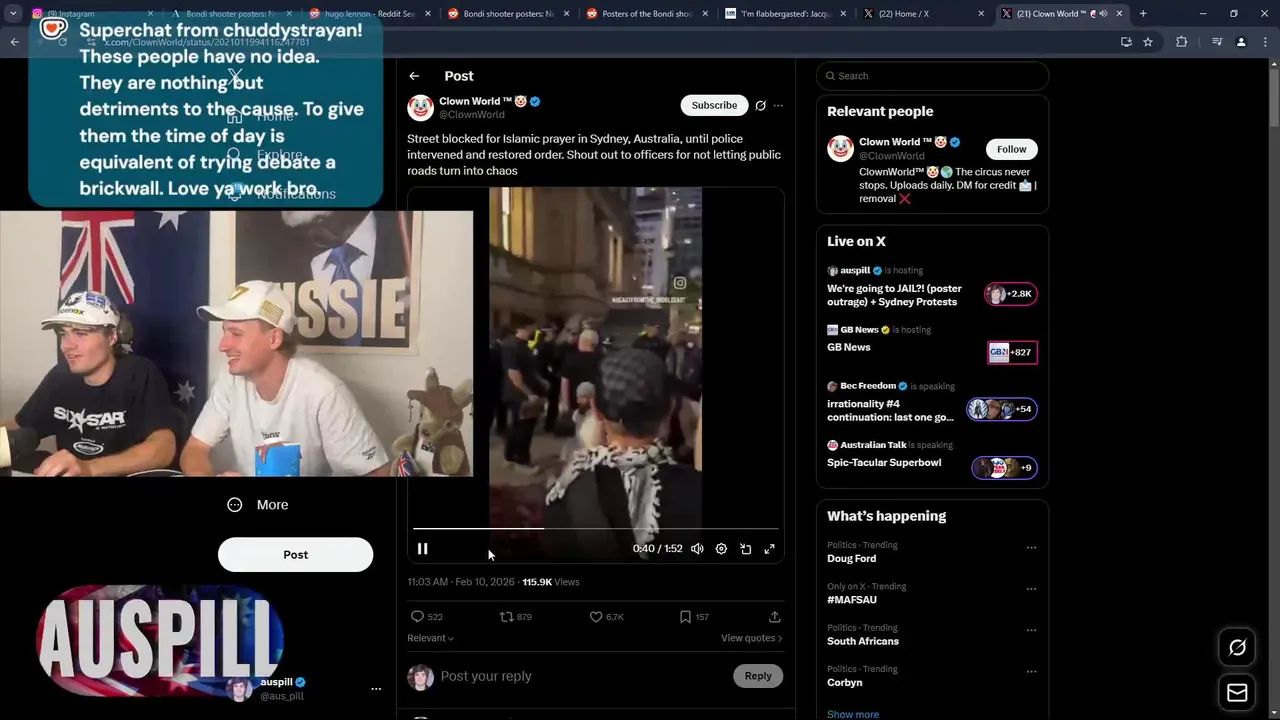Click the grey Reply button

pyautogui.click(x=758, y=676)
